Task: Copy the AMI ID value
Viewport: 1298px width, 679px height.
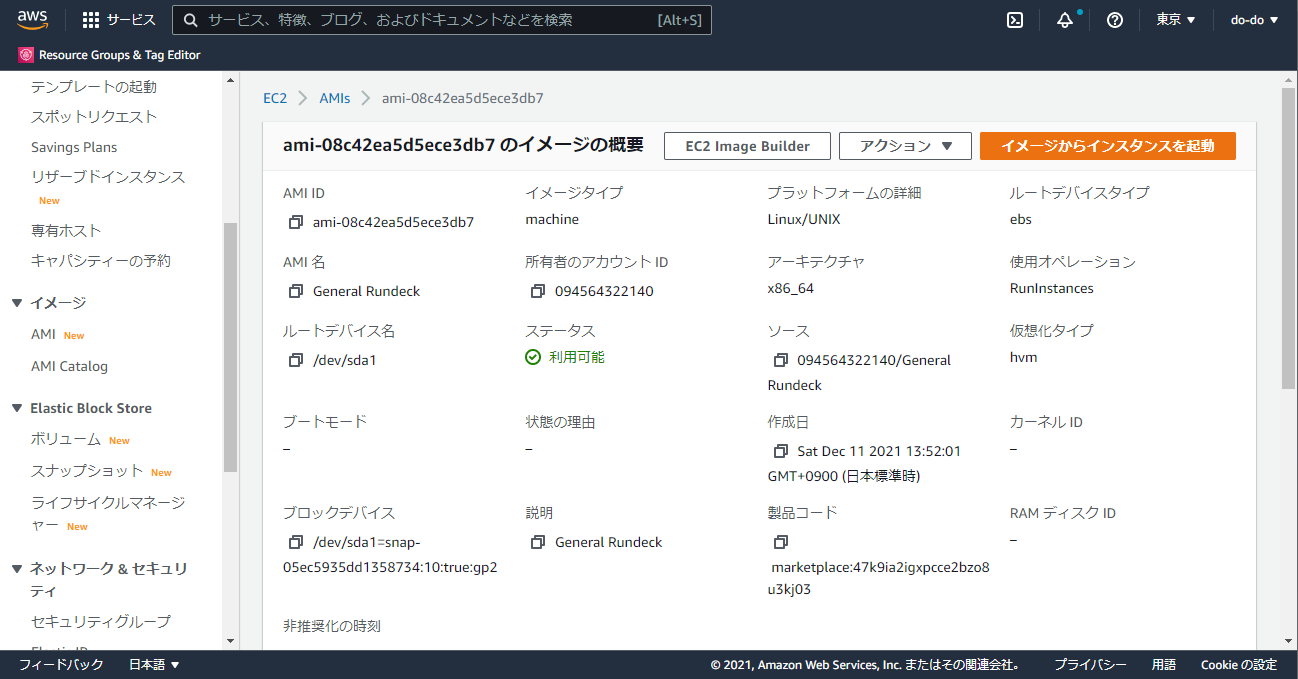Action: (295, 222)
